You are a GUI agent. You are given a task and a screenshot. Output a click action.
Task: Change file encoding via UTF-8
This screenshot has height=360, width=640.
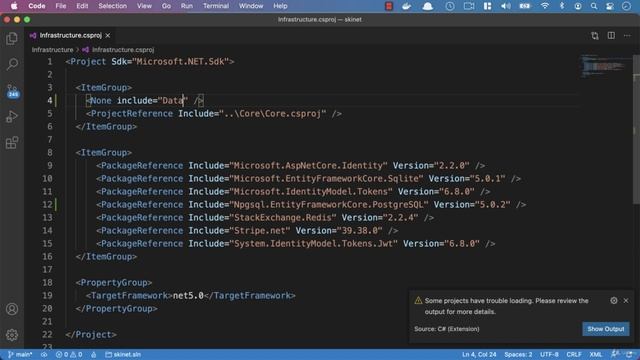click(x=549, y=354)
